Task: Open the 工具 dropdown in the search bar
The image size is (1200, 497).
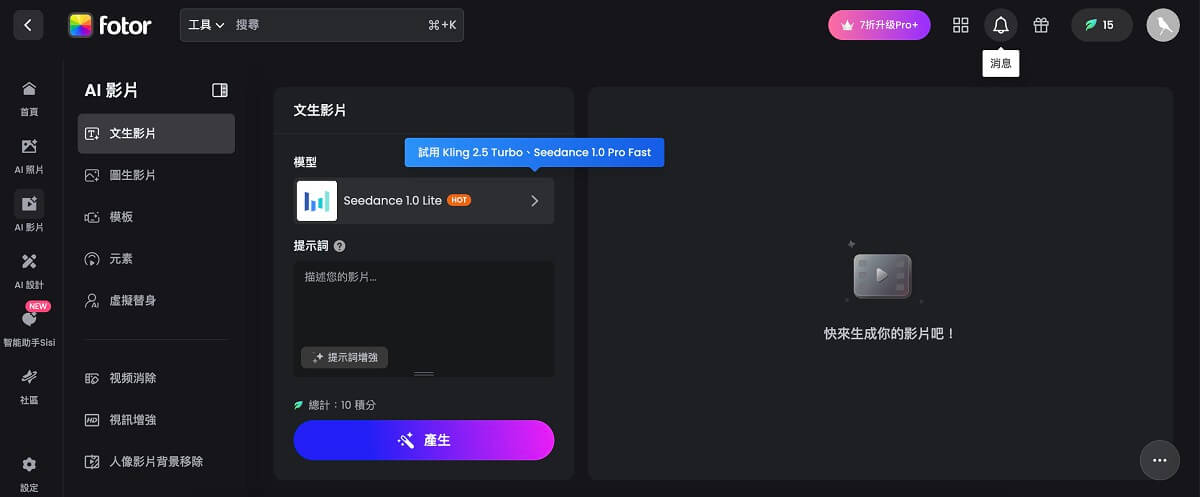Action: click(205, 25)
